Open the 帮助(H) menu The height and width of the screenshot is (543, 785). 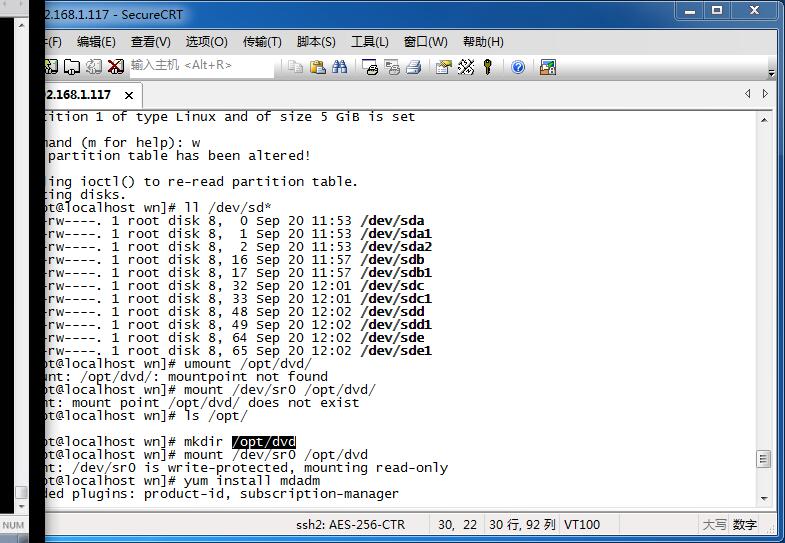coord(483,42)
